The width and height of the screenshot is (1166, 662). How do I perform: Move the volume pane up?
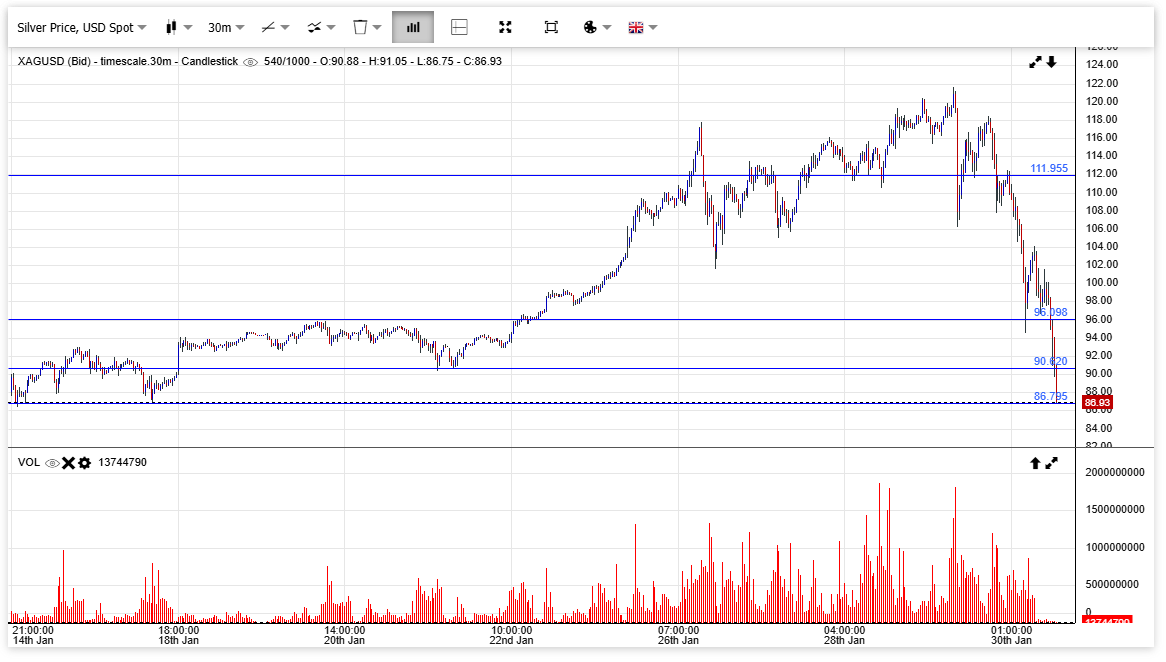tap(1035, 463)
